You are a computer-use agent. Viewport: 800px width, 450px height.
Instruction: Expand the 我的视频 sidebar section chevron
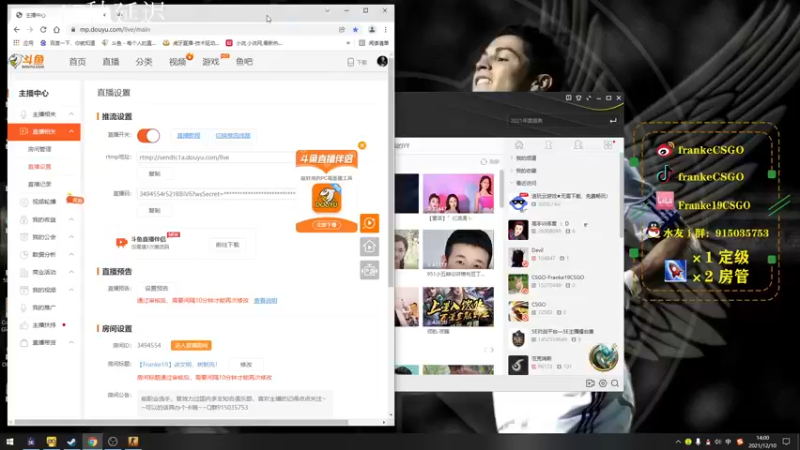point(71,289)
